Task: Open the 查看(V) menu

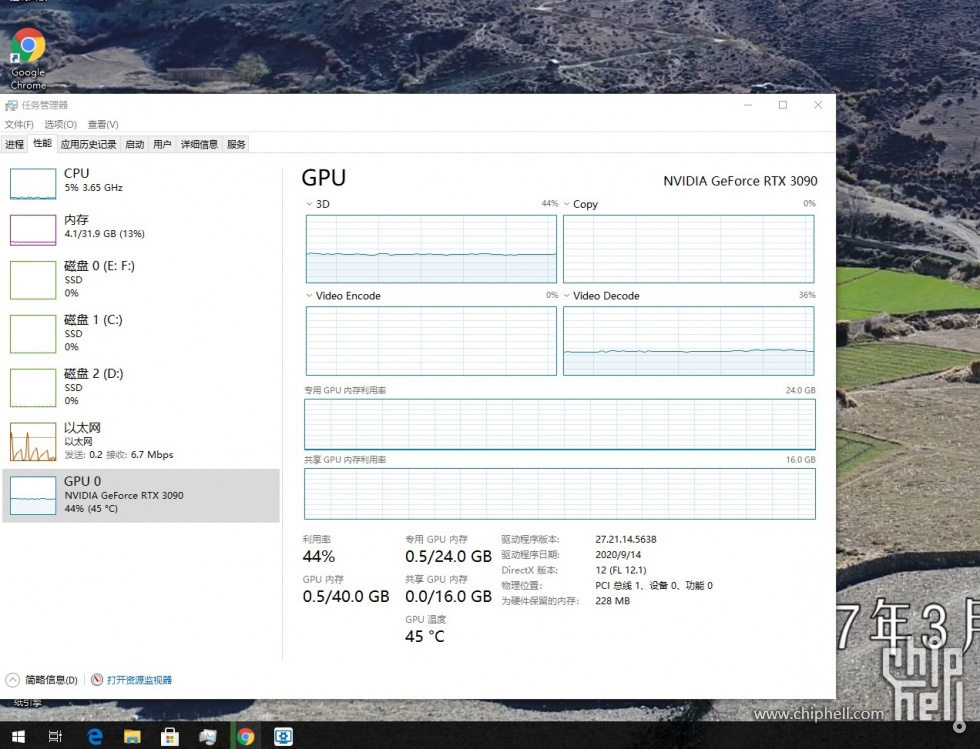Action: [x=103, y=124]
